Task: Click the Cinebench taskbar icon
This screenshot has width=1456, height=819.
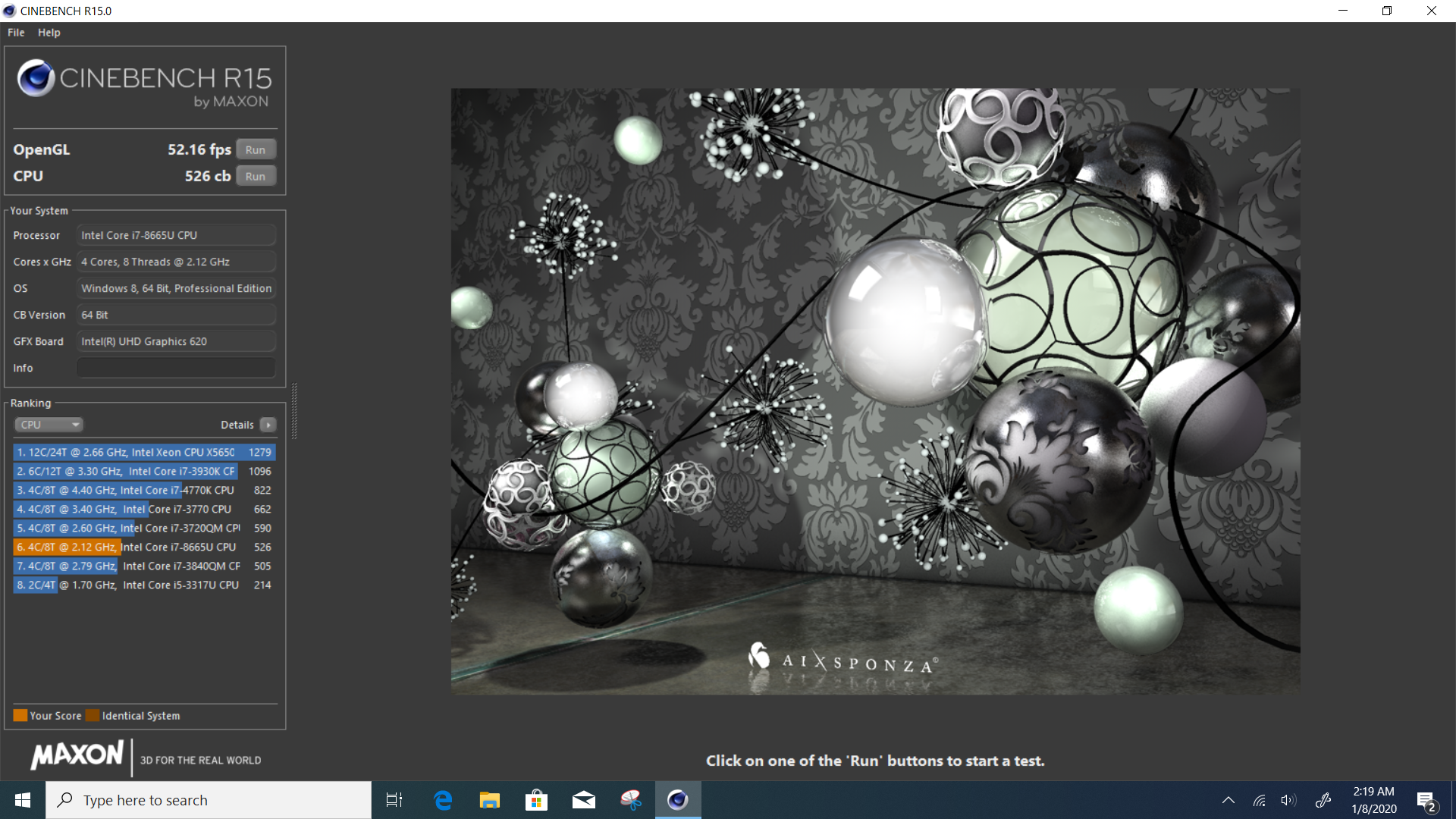Action: (x=678, y=800)
